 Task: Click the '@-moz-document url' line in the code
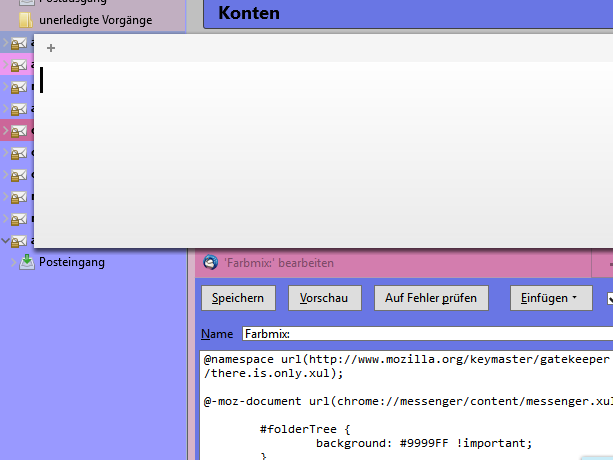[x=408, y=401]
